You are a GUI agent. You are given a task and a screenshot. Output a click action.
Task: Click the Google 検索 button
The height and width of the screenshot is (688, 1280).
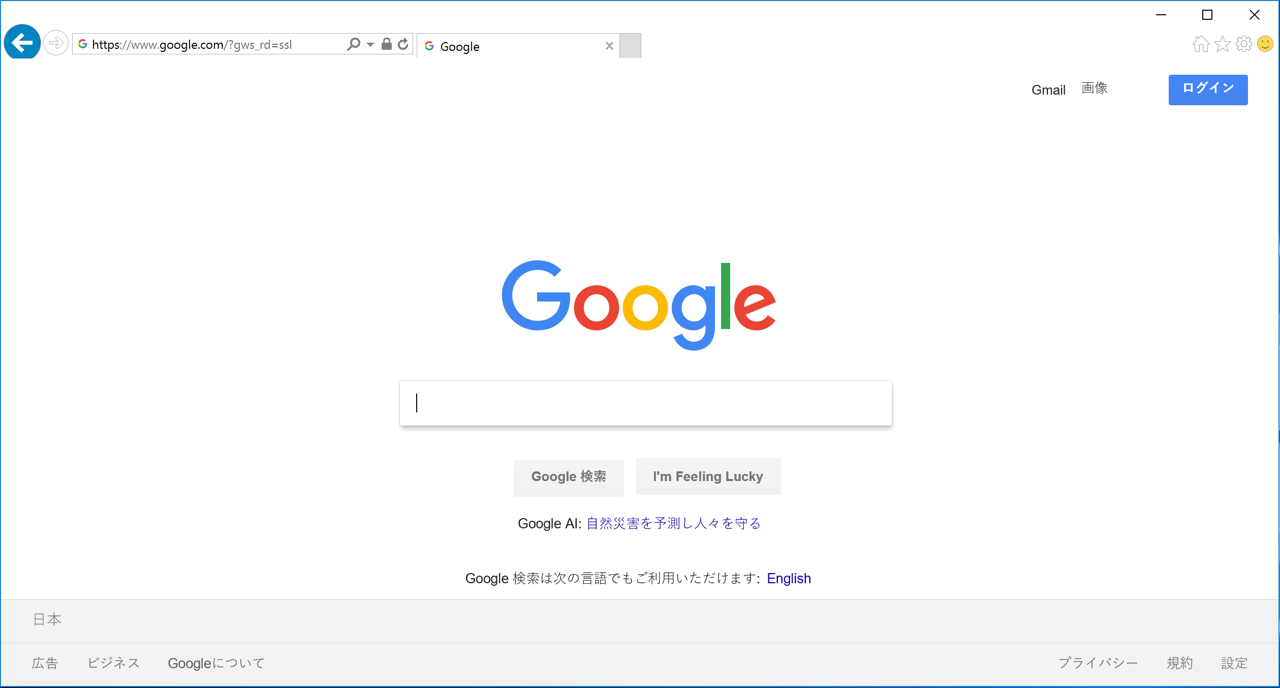pos(568,477)
